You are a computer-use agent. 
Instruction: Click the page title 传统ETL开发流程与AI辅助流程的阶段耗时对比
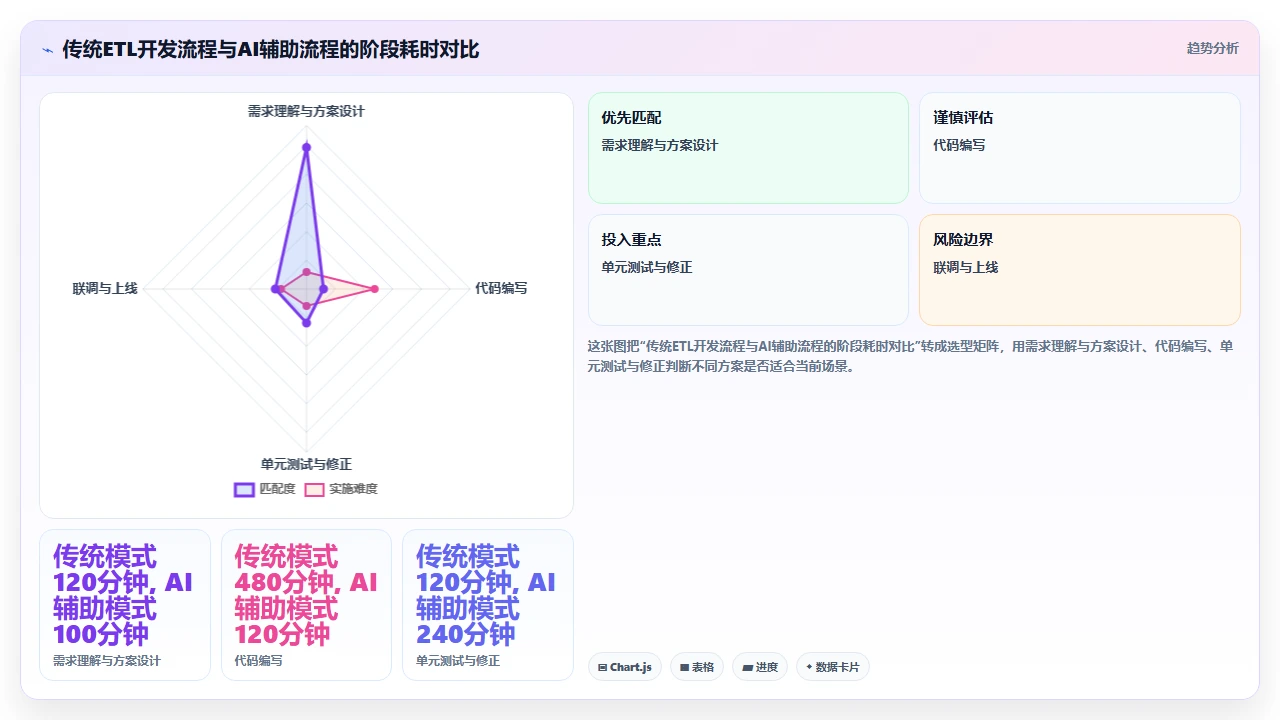tap(271, 49)
